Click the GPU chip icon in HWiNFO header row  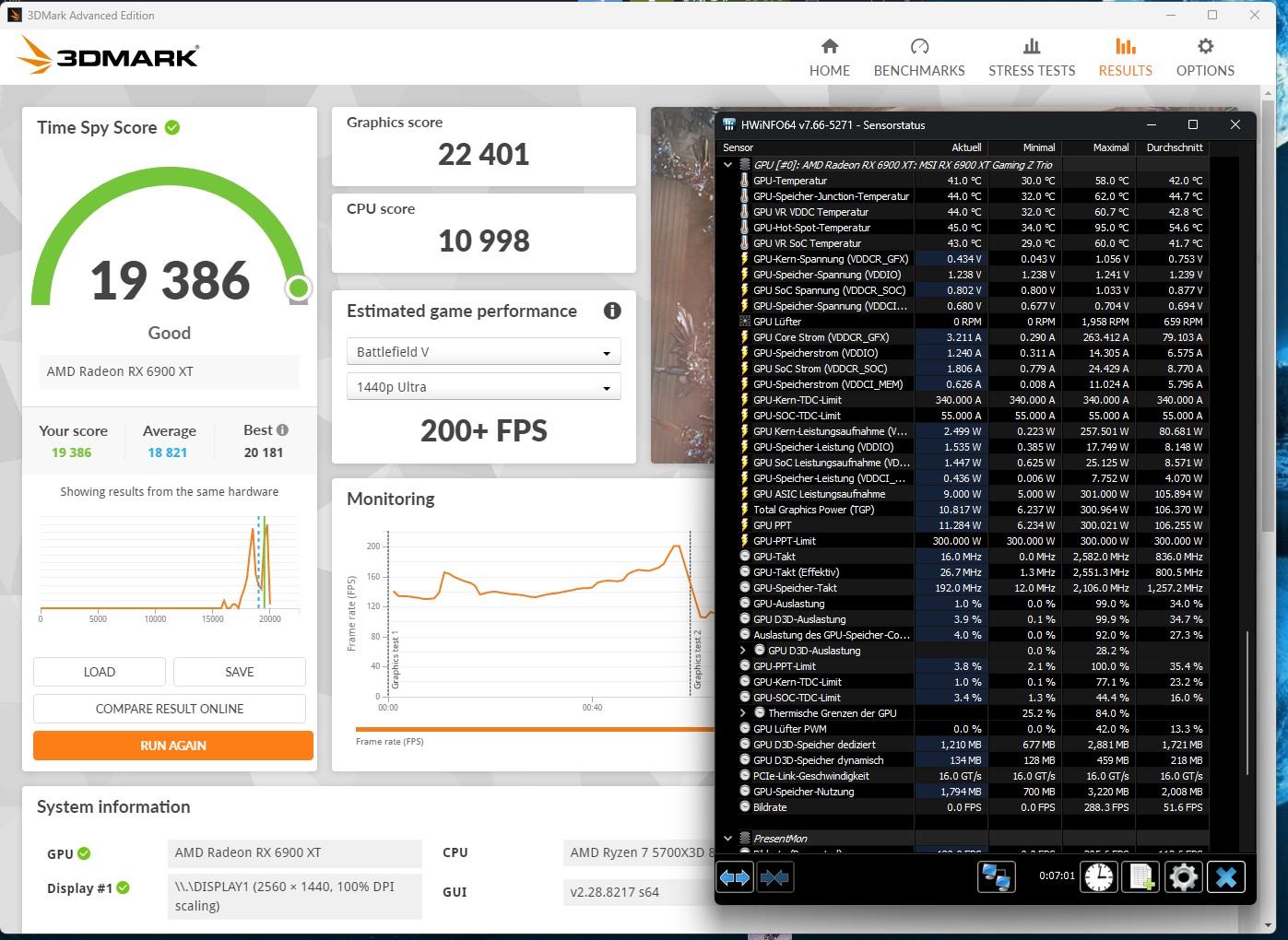click(x=745, y=165)
